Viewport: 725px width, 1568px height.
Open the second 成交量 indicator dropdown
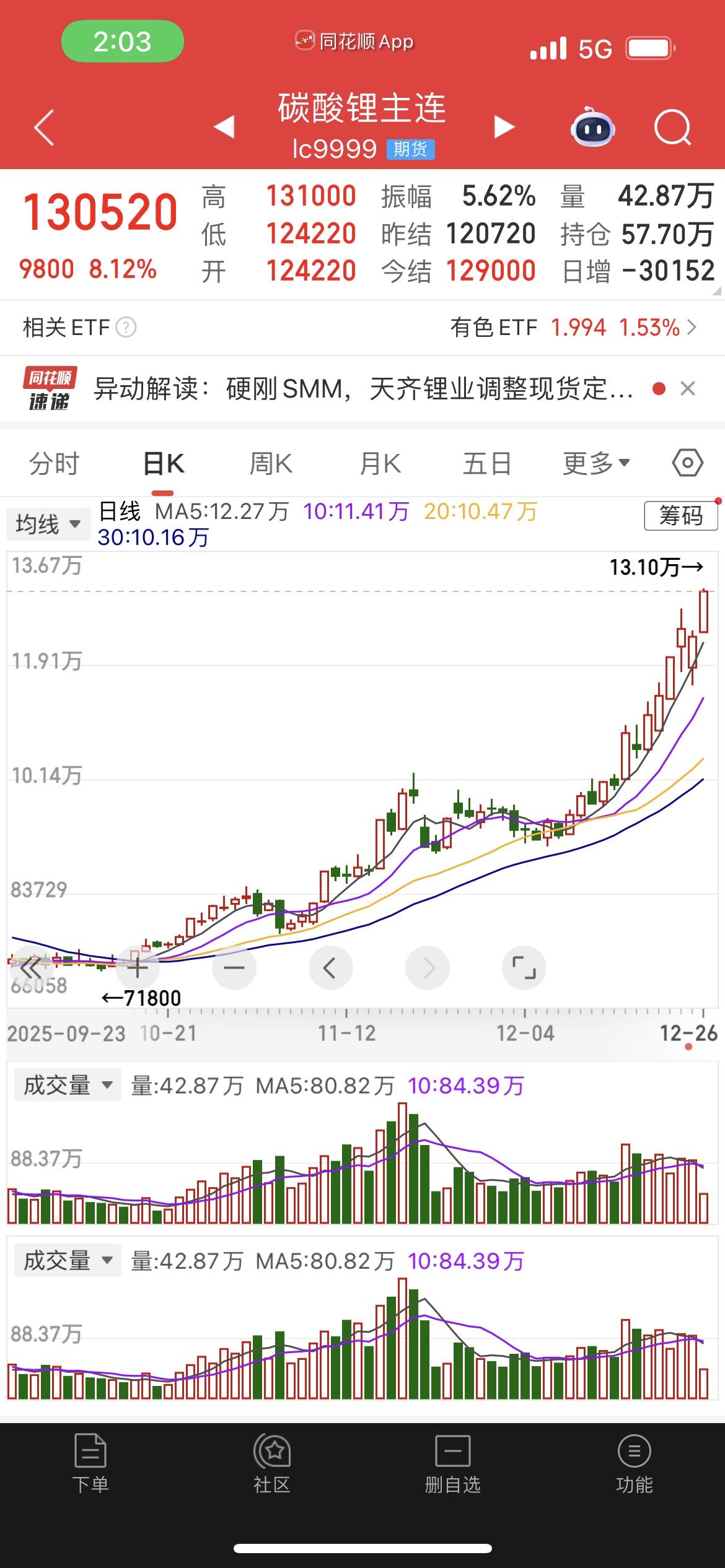[66, 1261]
